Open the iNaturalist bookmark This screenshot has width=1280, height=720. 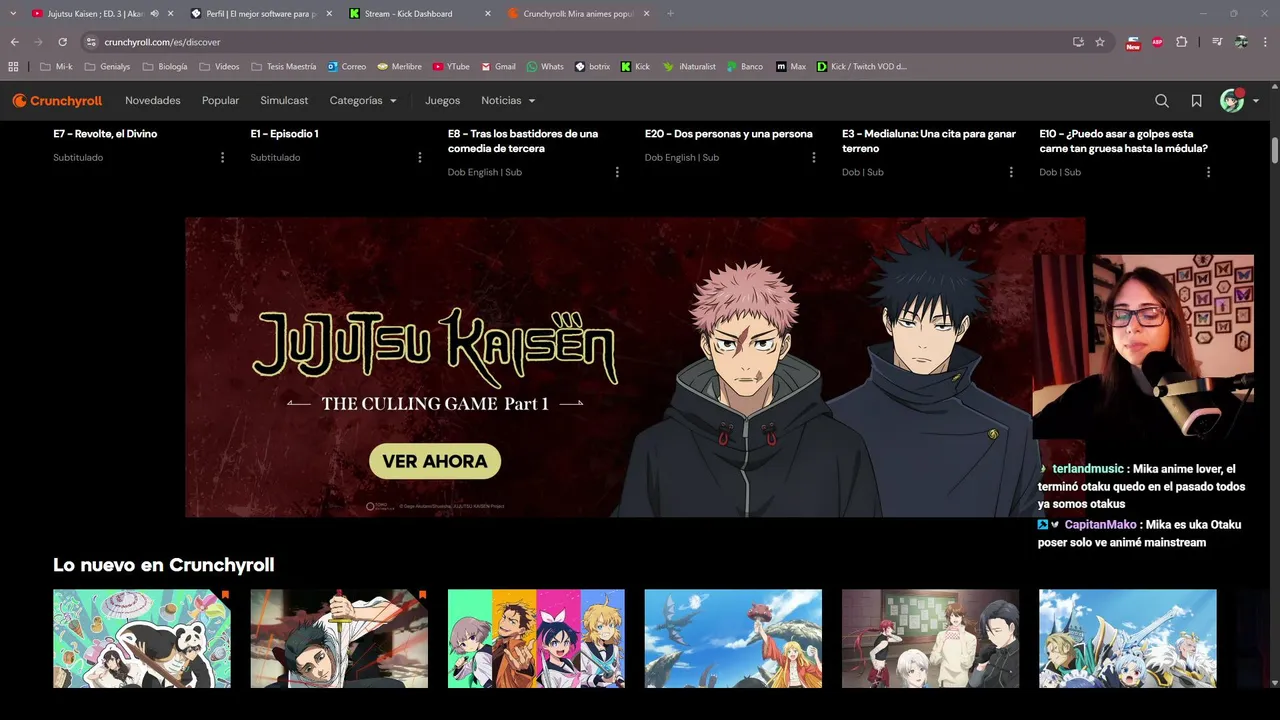coord(689,66)
